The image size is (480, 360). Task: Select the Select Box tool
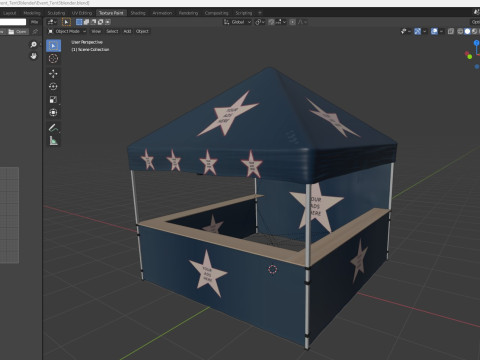coord(53,45)
